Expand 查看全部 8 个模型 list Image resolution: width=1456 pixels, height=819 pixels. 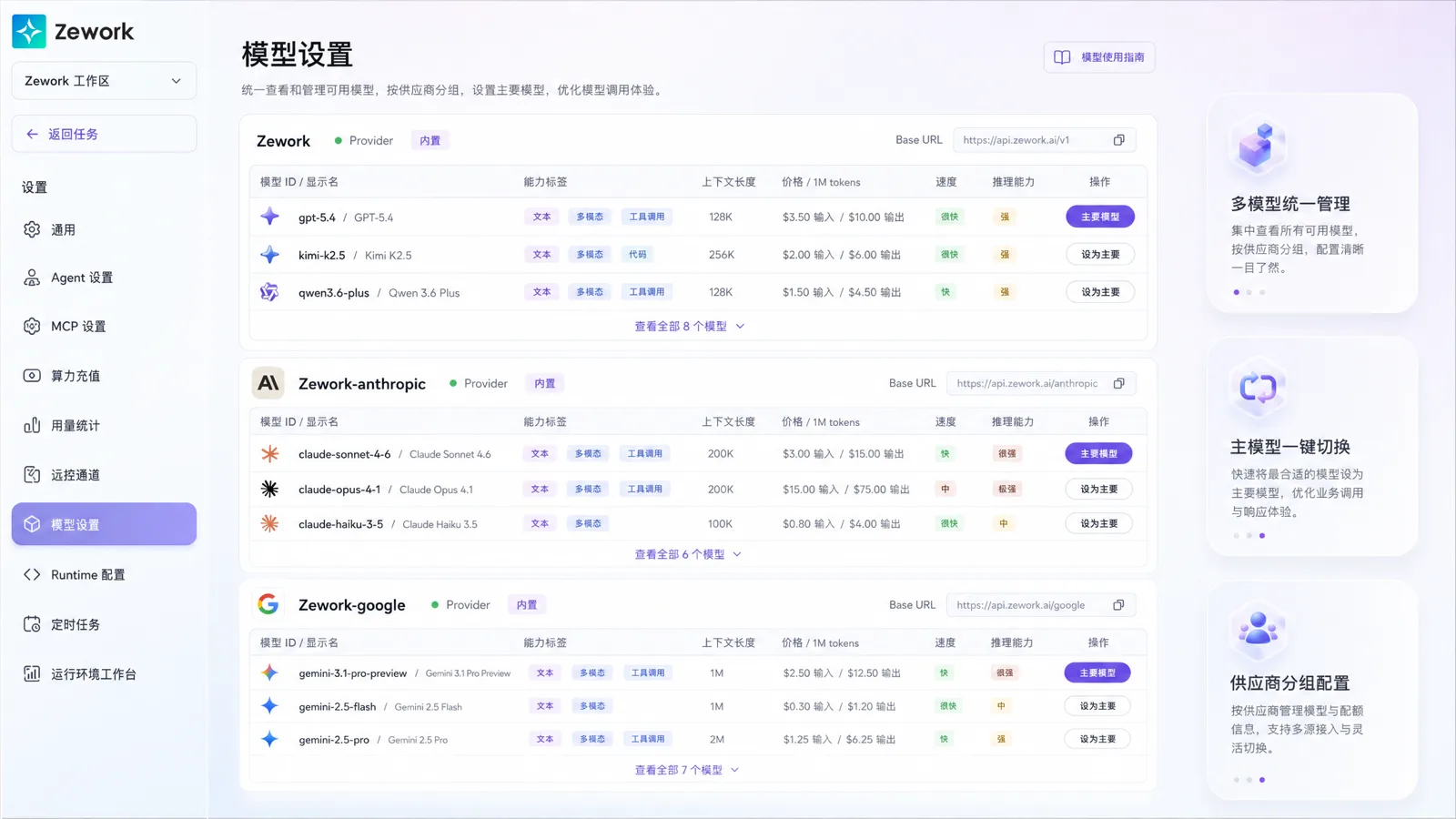[689, 326]
